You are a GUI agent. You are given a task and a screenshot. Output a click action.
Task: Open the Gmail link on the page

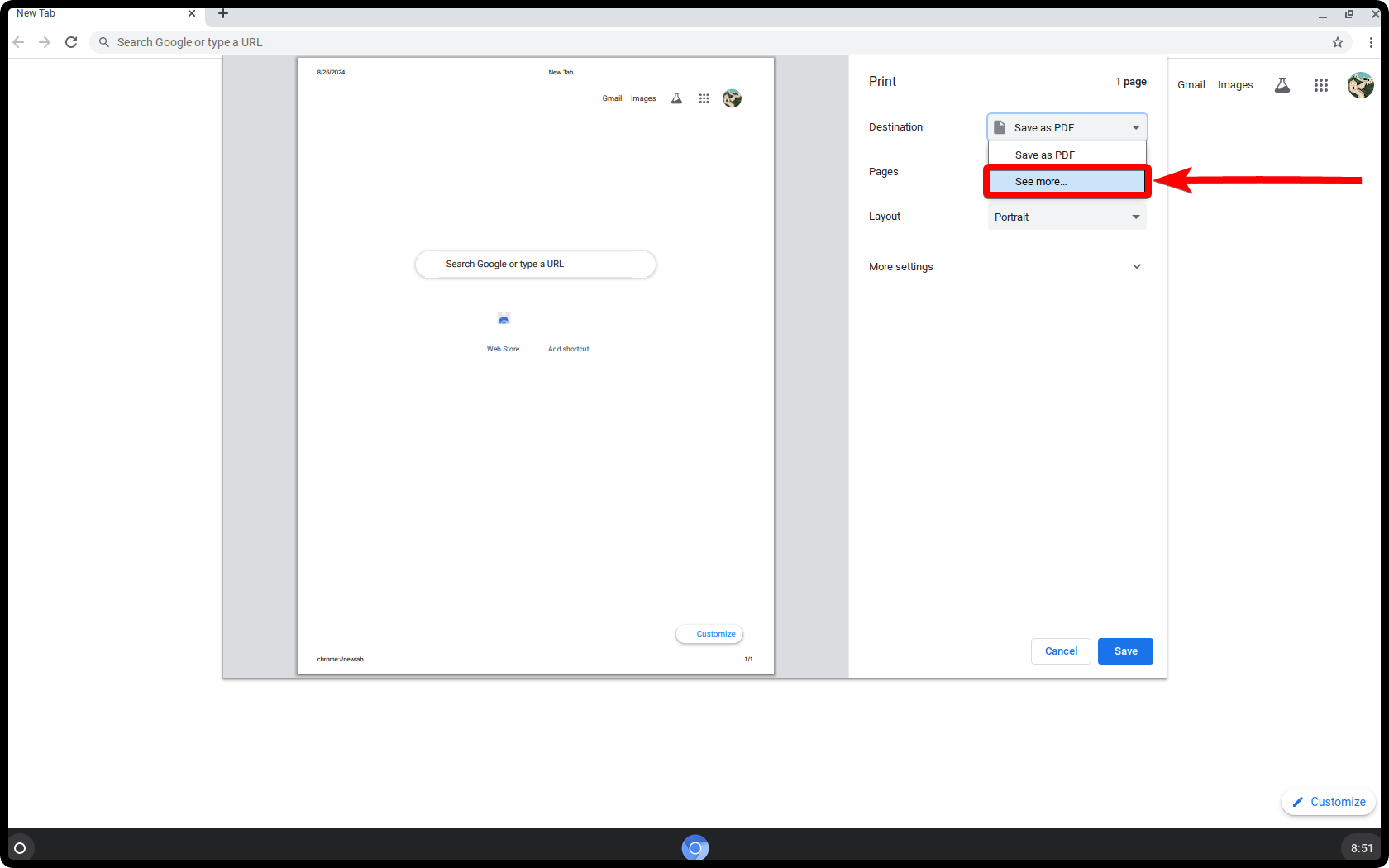click(x=1191, y=85)
